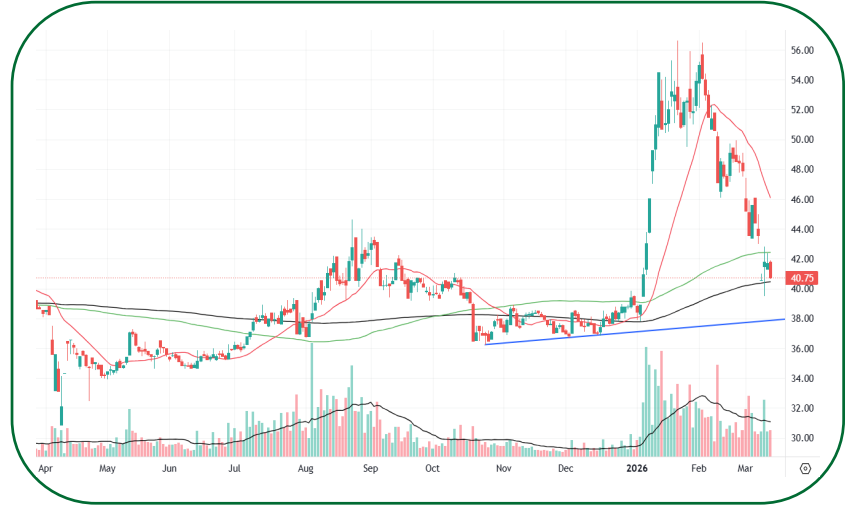The image size is (849, 511).
Task: Click the Aug label on time axis
Action: click(x=306, y=467)
